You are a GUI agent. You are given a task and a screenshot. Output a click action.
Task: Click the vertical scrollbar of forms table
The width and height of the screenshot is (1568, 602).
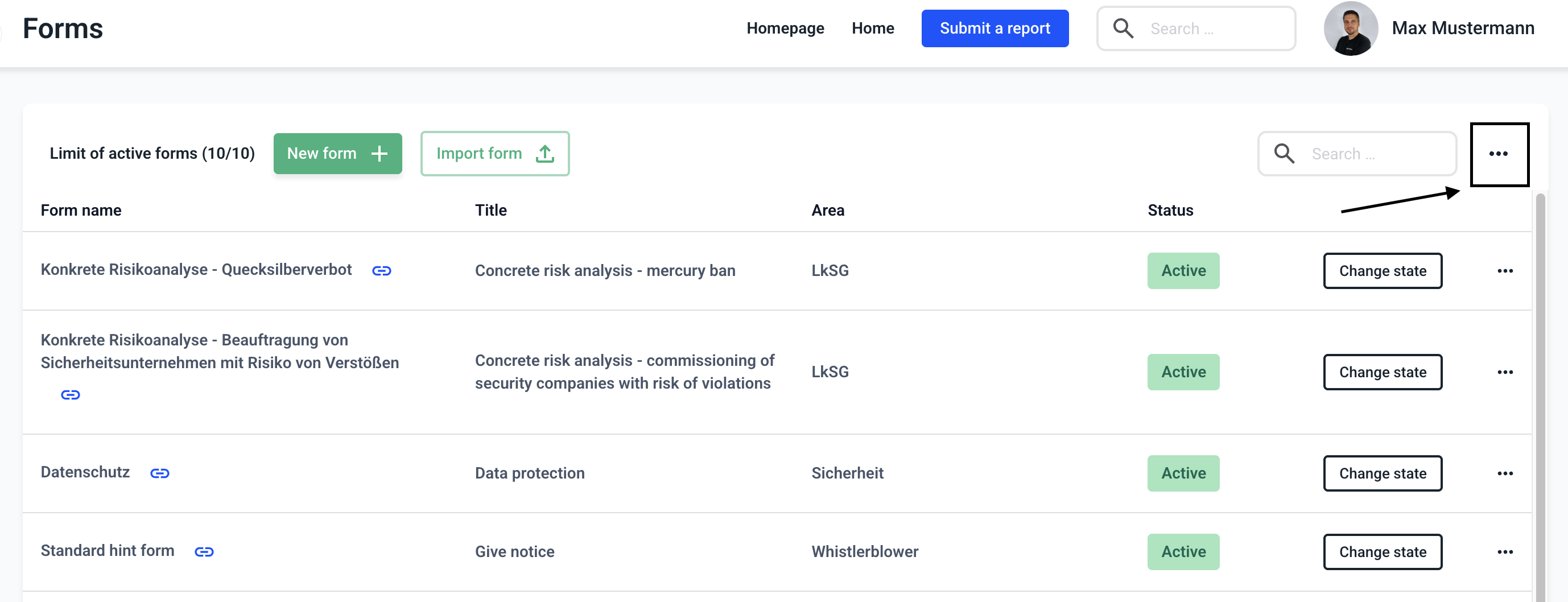coord(1540,395)
